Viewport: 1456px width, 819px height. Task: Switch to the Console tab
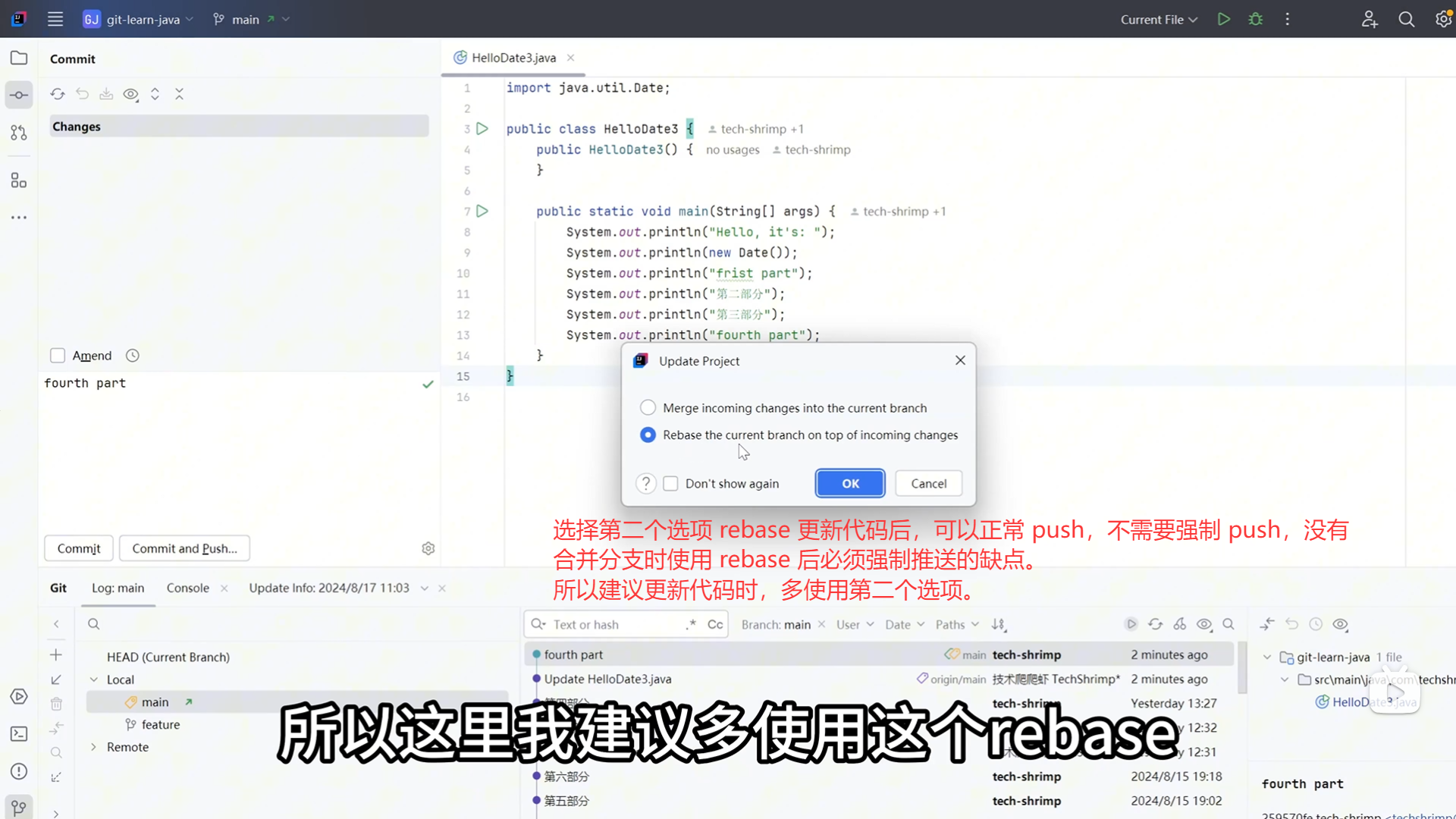pyautogui.click(x=187, y=588)
